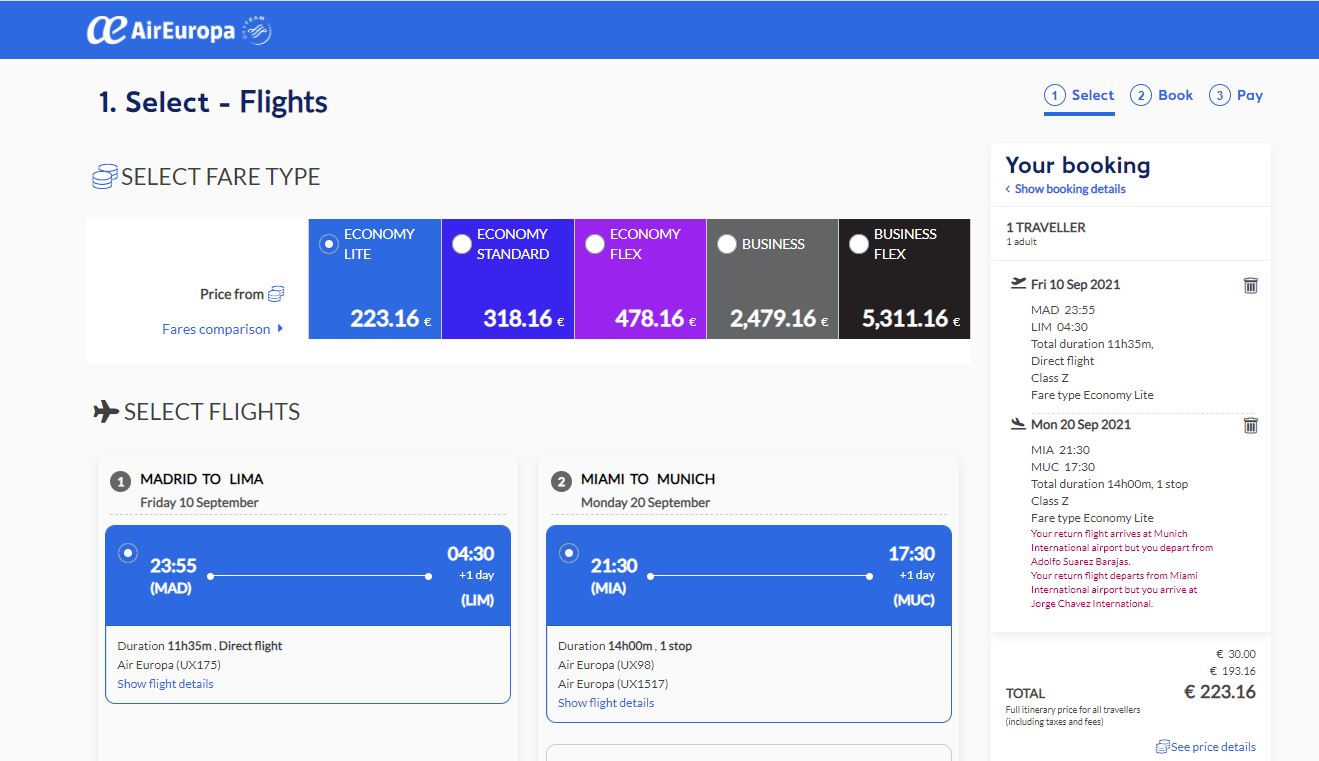Click the 1. Select - Flights heading
The image size is (1319, 761).
pyautogui.click(x=213, y=102)
